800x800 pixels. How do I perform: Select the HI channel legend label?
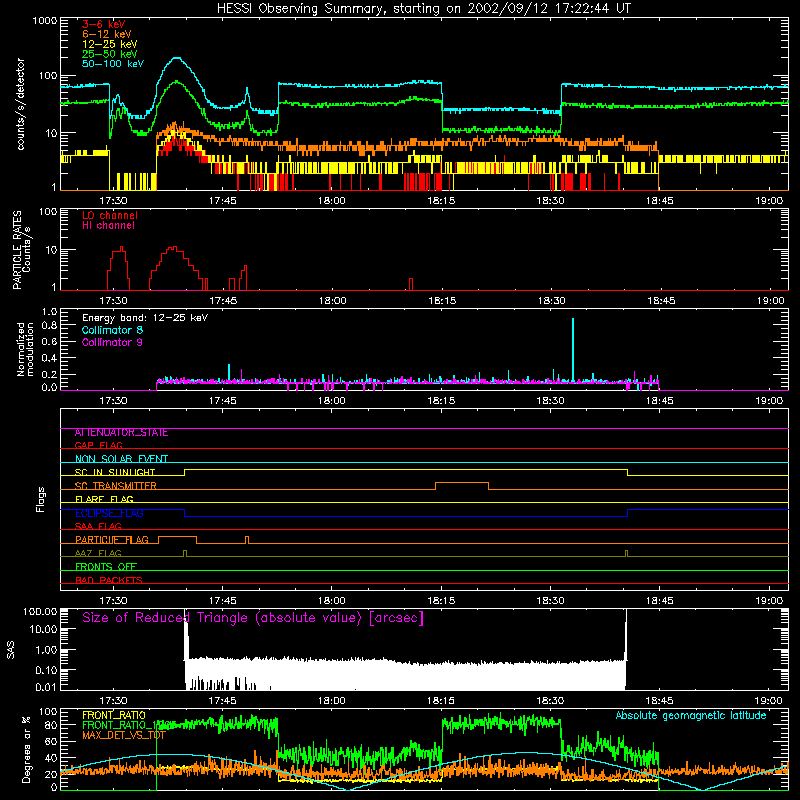click(108, 226)
